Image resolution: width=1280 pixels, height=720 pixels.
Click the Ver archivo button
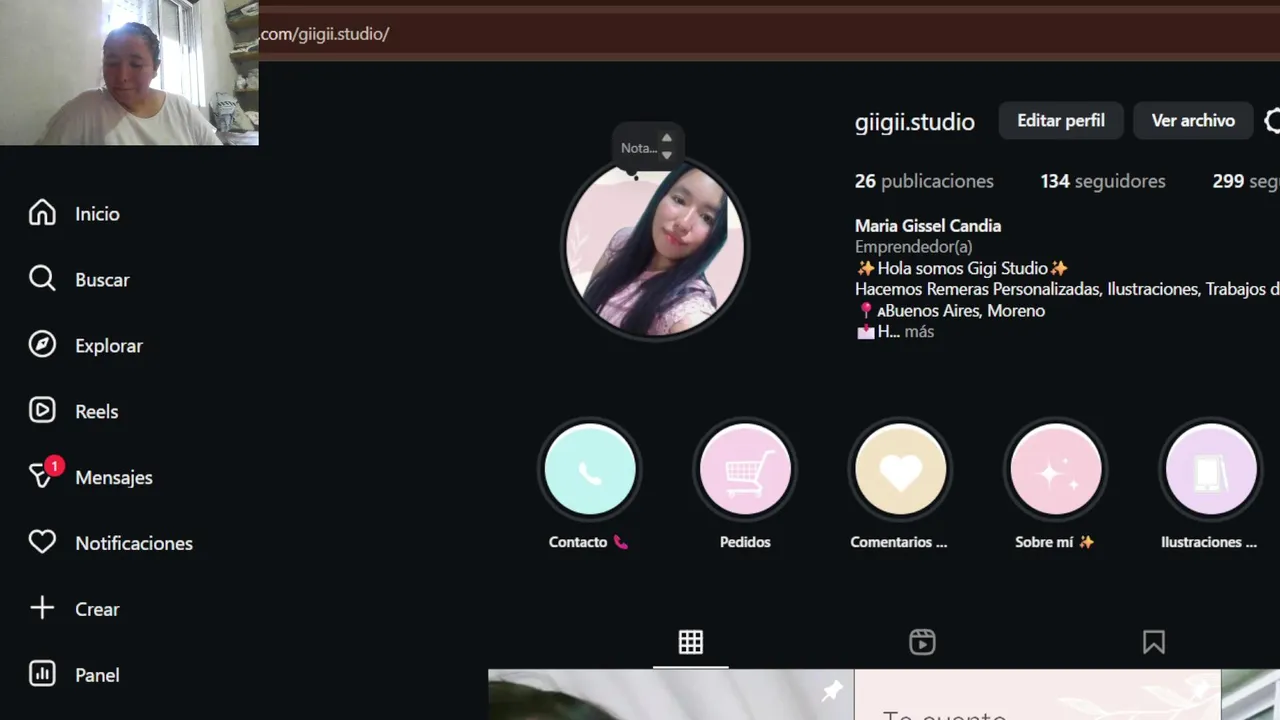point(1193,120)
